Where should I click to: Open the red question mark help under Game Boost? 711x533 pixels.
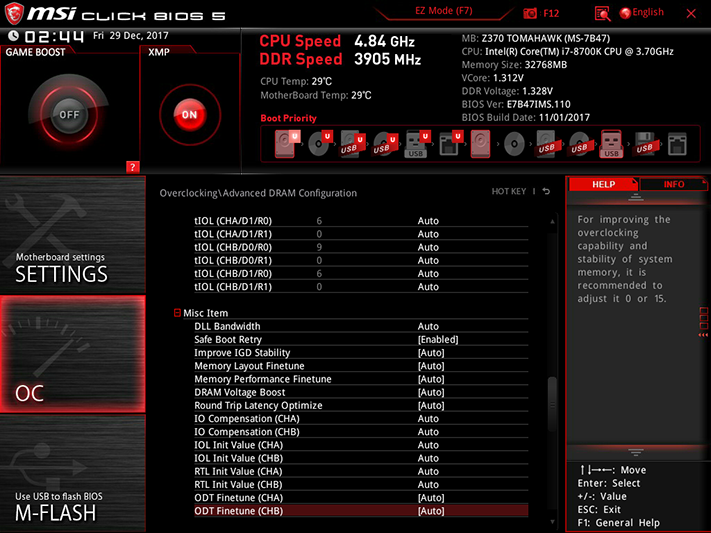coord(132,167)
